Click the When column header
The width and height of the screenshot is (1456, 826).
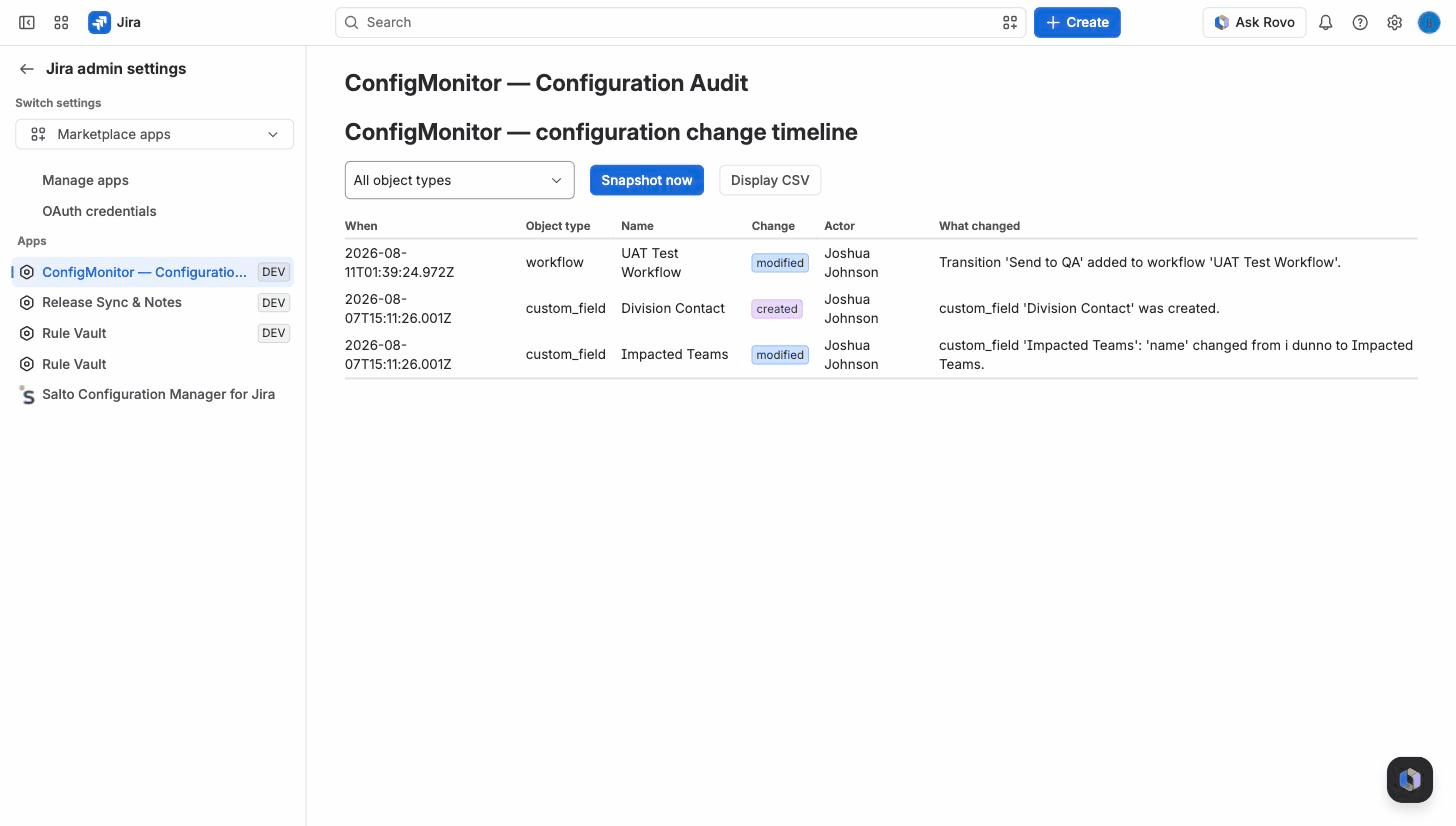coord(361,226)
